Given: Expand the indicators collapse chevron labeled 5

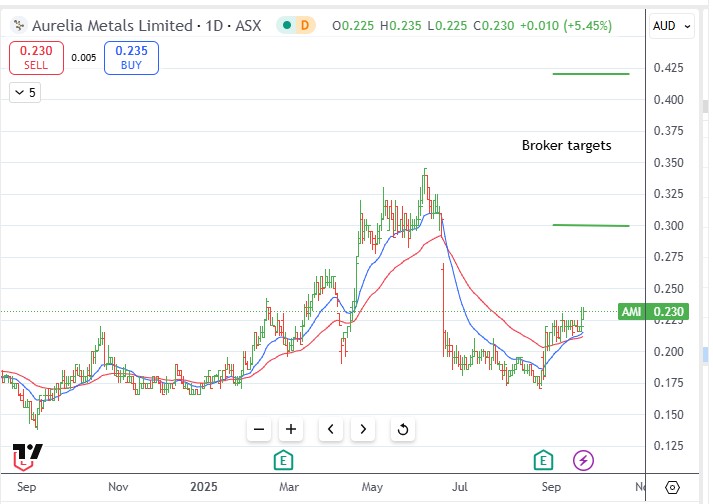Looking at the screenshot, I should coord(25,93).
